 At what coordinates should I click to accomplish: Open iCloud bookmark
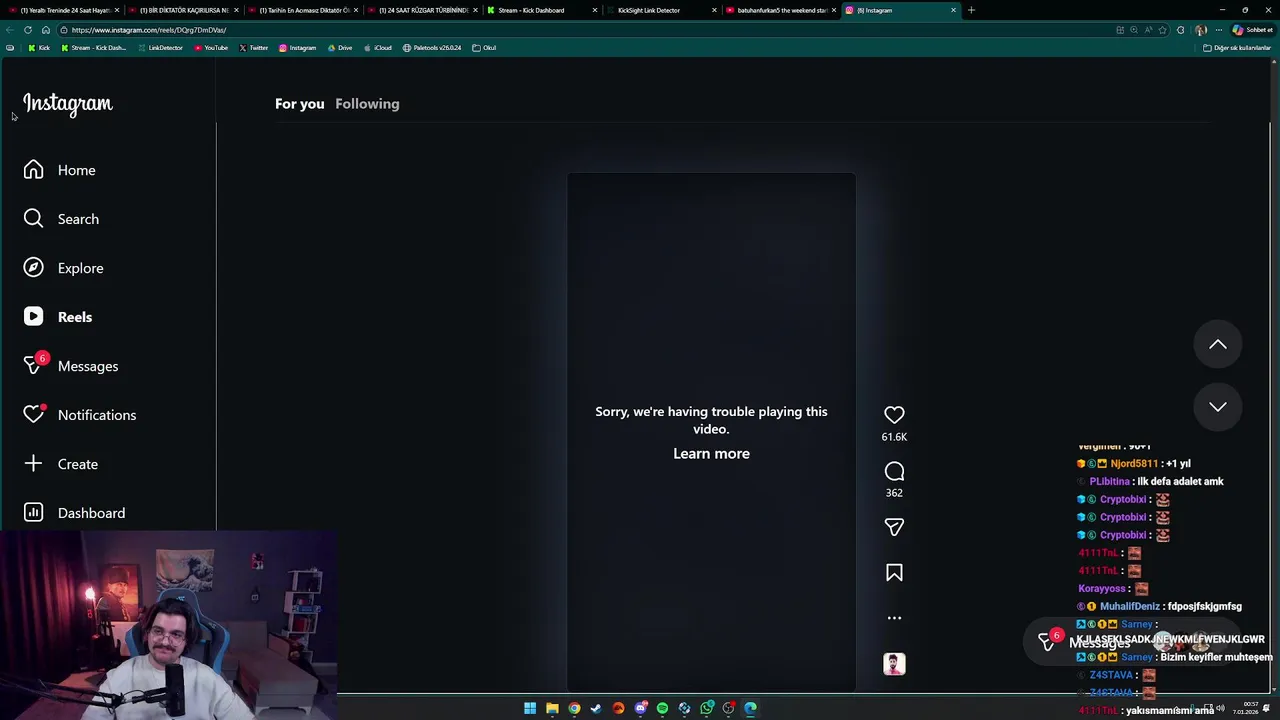coord(378,48)
